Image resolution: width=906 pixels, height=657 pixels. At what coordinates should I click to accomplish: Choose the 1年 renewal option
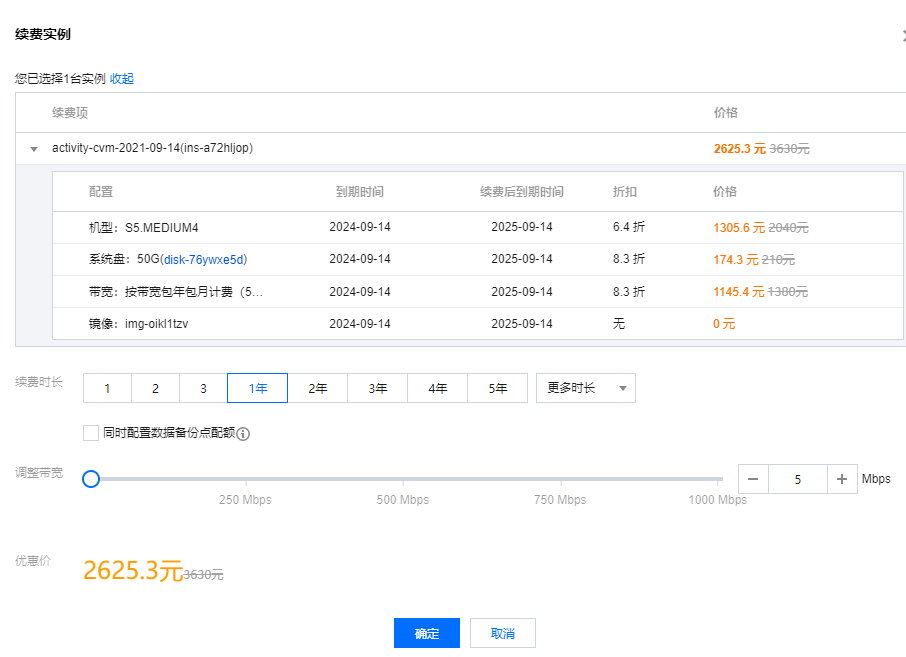pos(258,388)
